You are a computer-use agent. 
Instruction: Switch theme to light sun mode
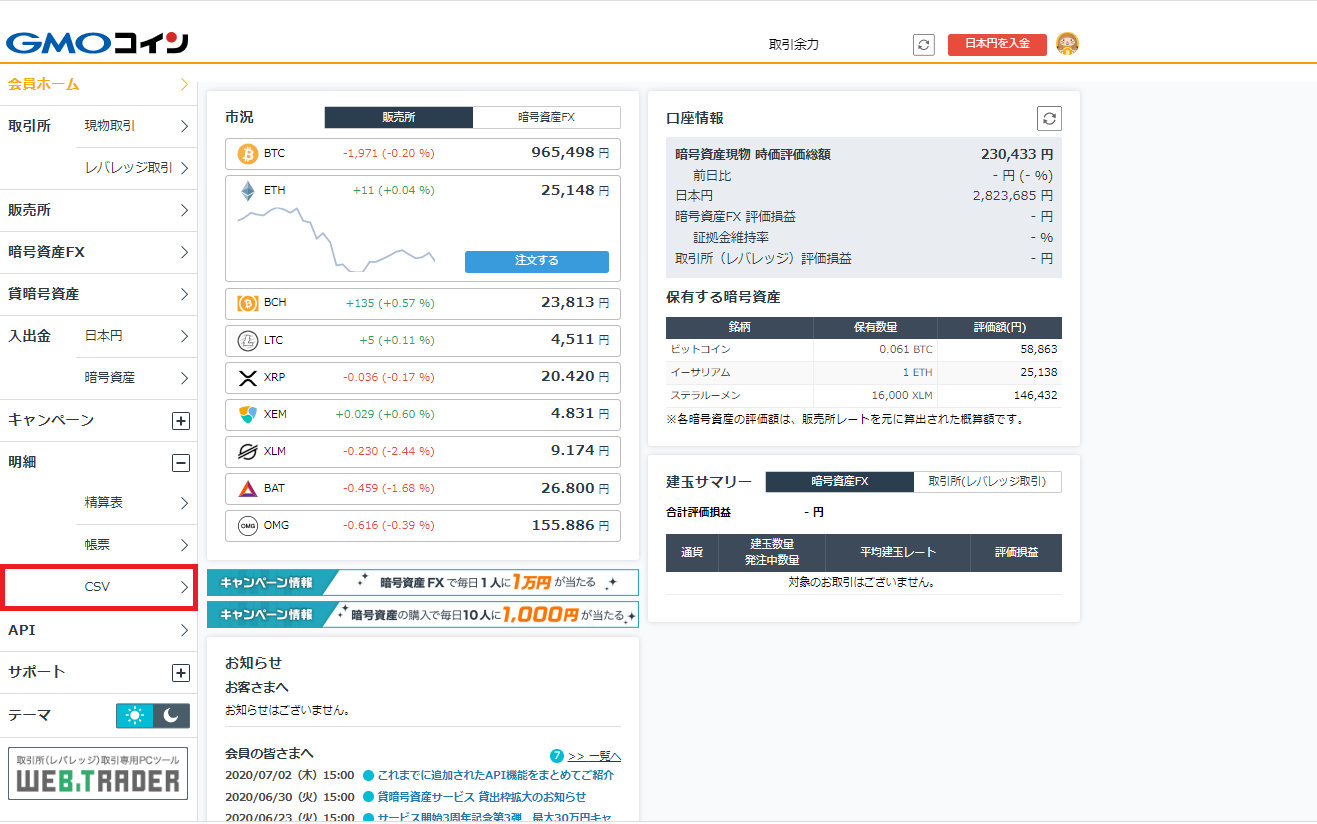[x=135, y=715]
